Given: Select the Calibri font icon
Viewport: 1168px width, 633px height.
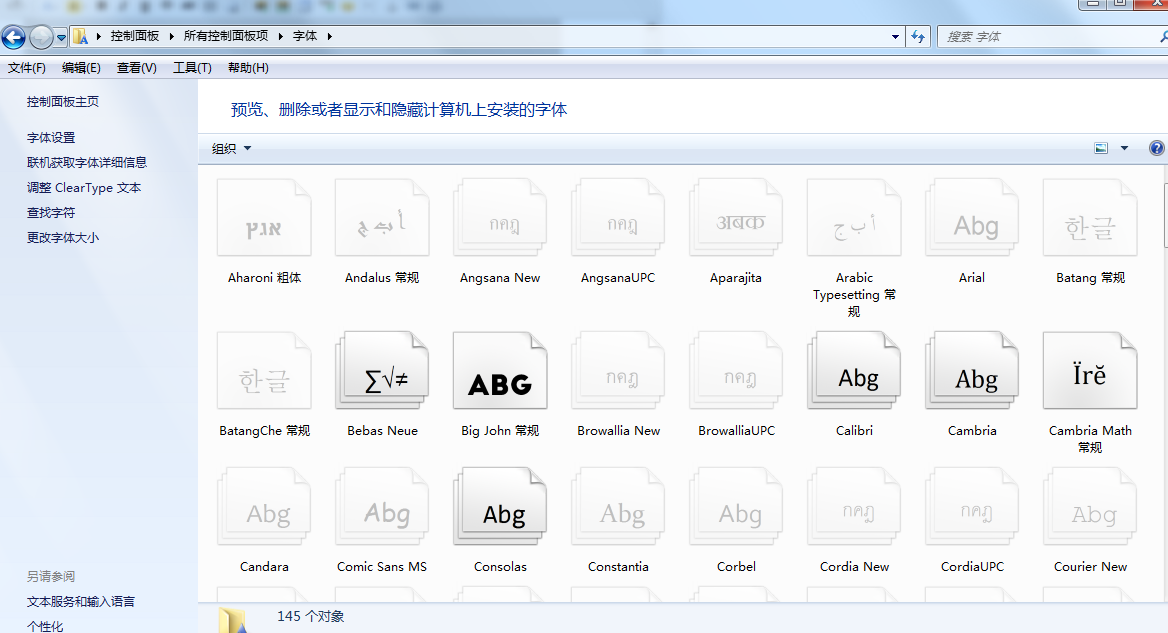Looking at the screenshot, I should (x=854, y=371).
